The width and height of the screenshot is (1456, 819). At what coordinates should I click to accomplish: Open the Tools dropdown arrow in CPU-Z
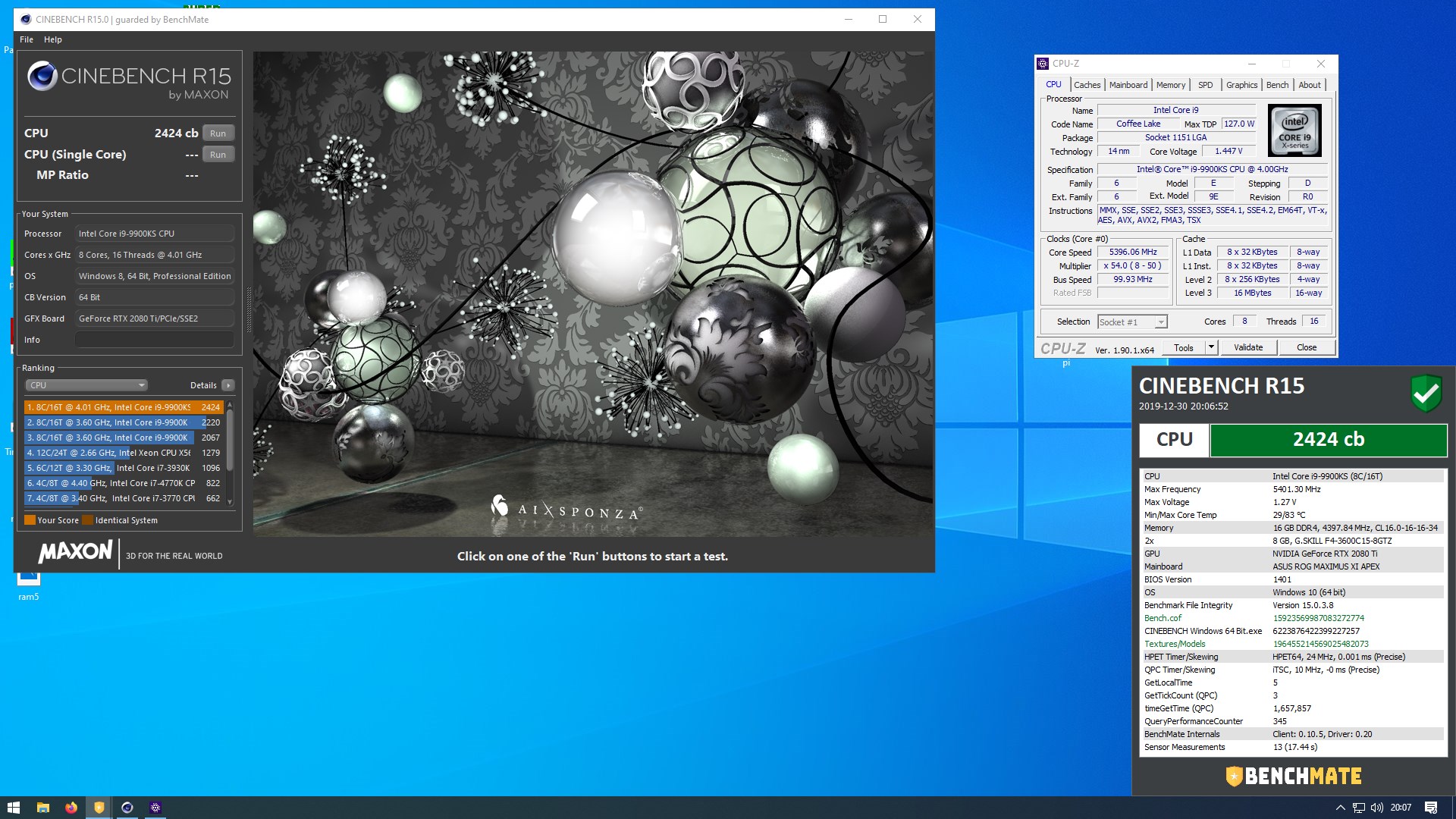click(1211, 348)
